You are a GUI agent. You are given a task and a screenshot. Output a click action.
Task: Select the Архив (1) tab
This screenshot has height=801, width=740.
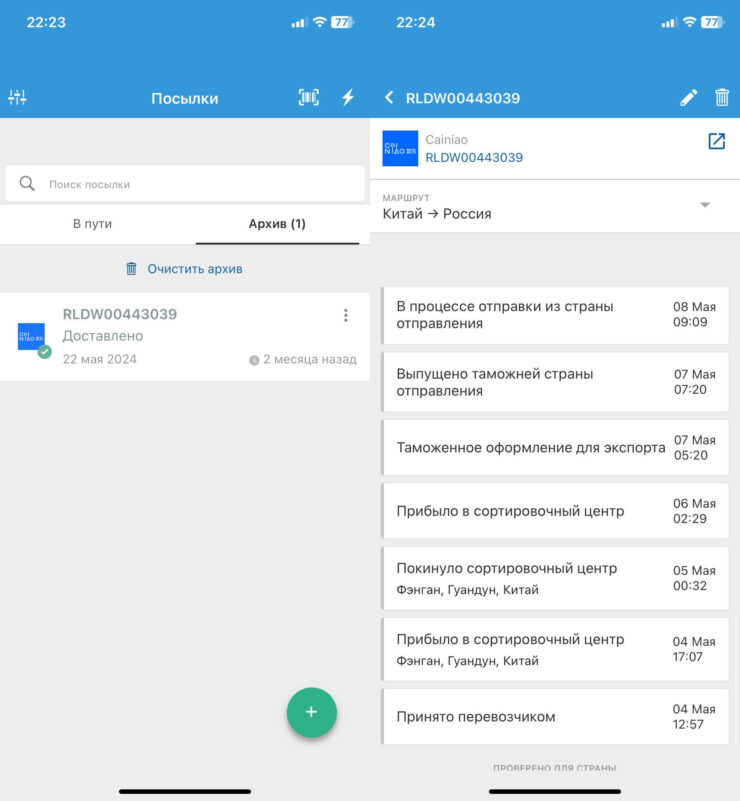pos(277,224)
